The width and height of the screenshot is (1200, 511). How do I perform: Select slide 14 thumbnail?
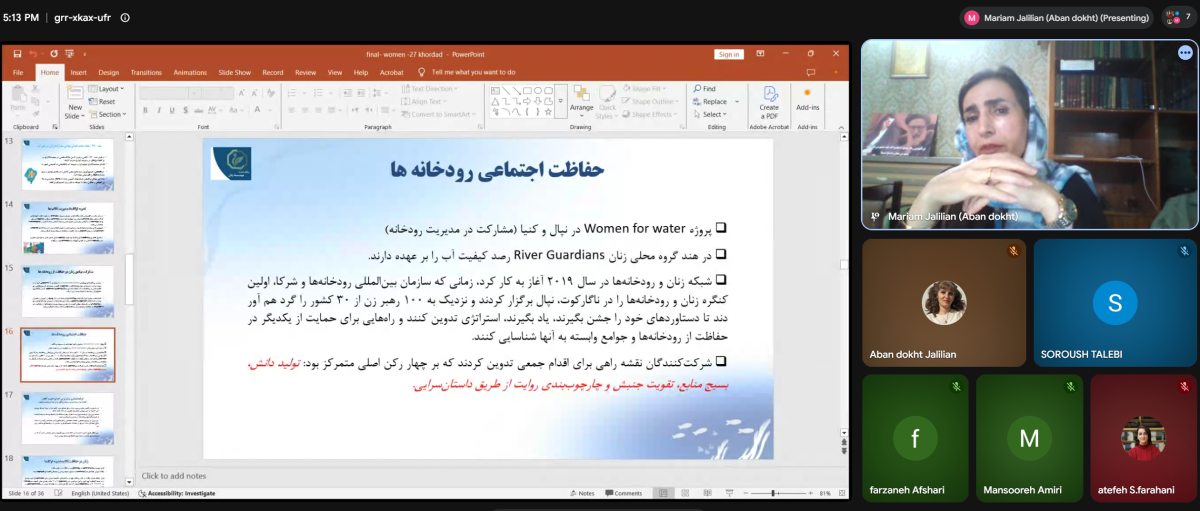[68, 227]
